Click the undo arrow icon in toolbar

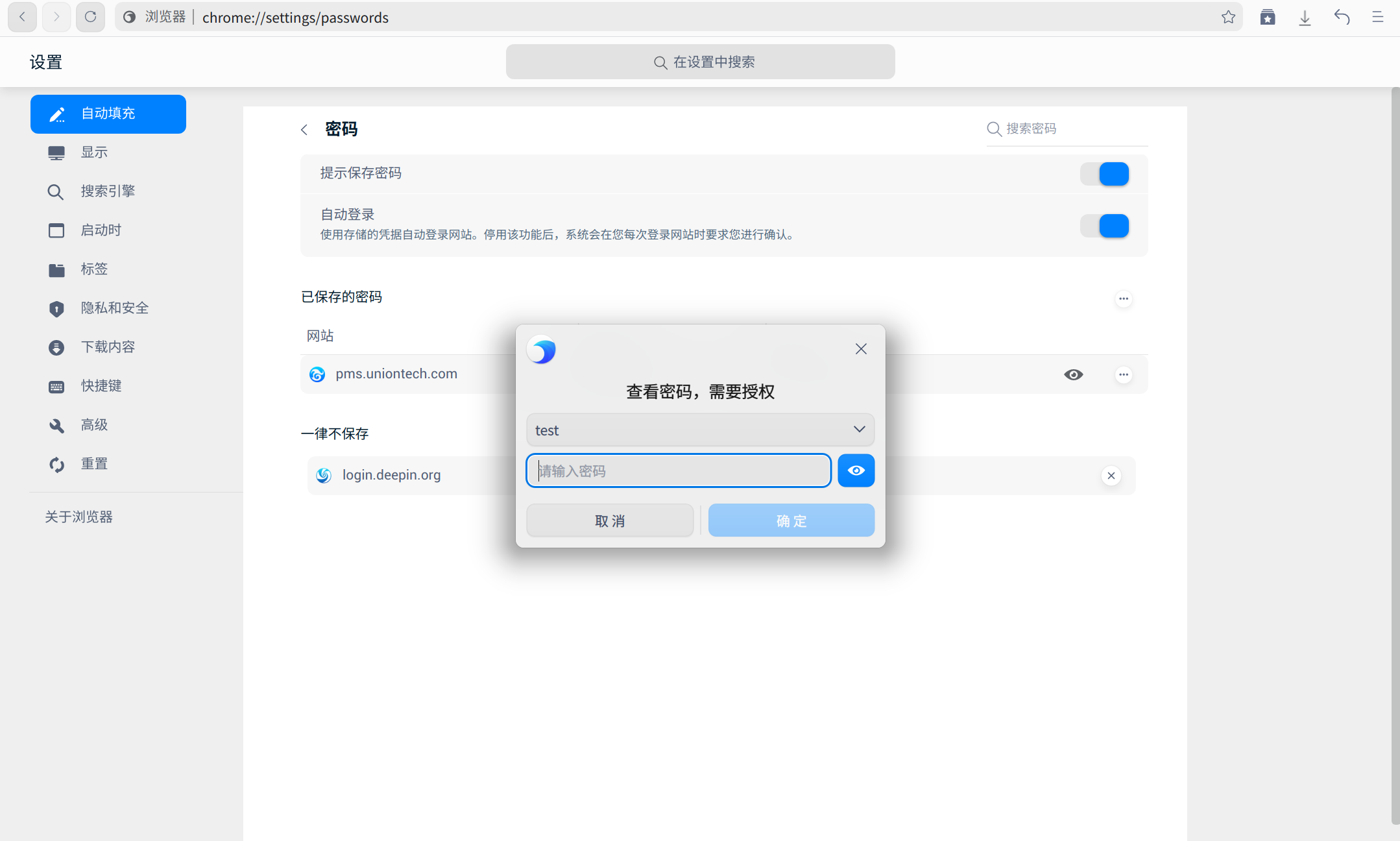(1342, 18)
